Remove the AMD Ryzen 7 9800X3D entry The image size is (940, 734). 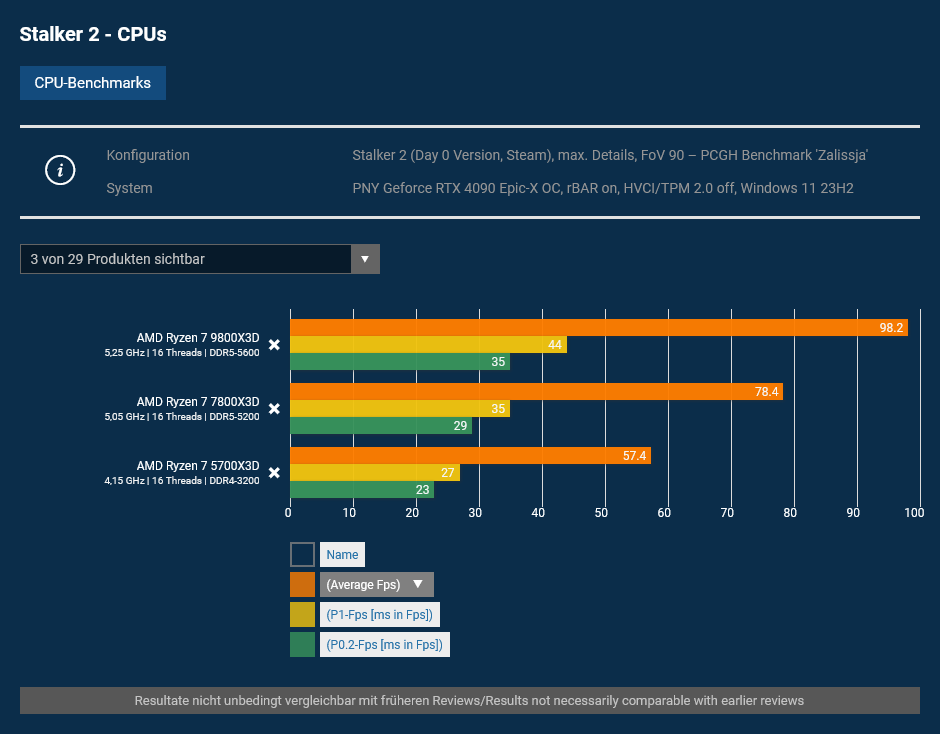[x=274, y=345]
